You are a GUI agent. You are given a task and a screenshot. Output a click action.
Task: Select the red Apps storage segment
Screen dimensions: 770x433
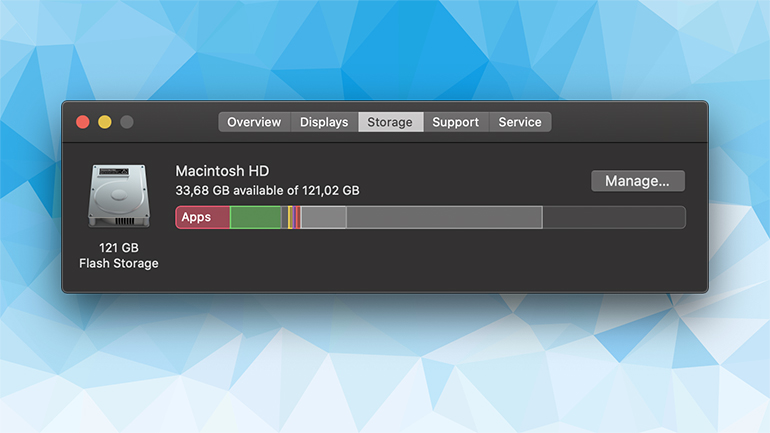[x=202, y=217]
